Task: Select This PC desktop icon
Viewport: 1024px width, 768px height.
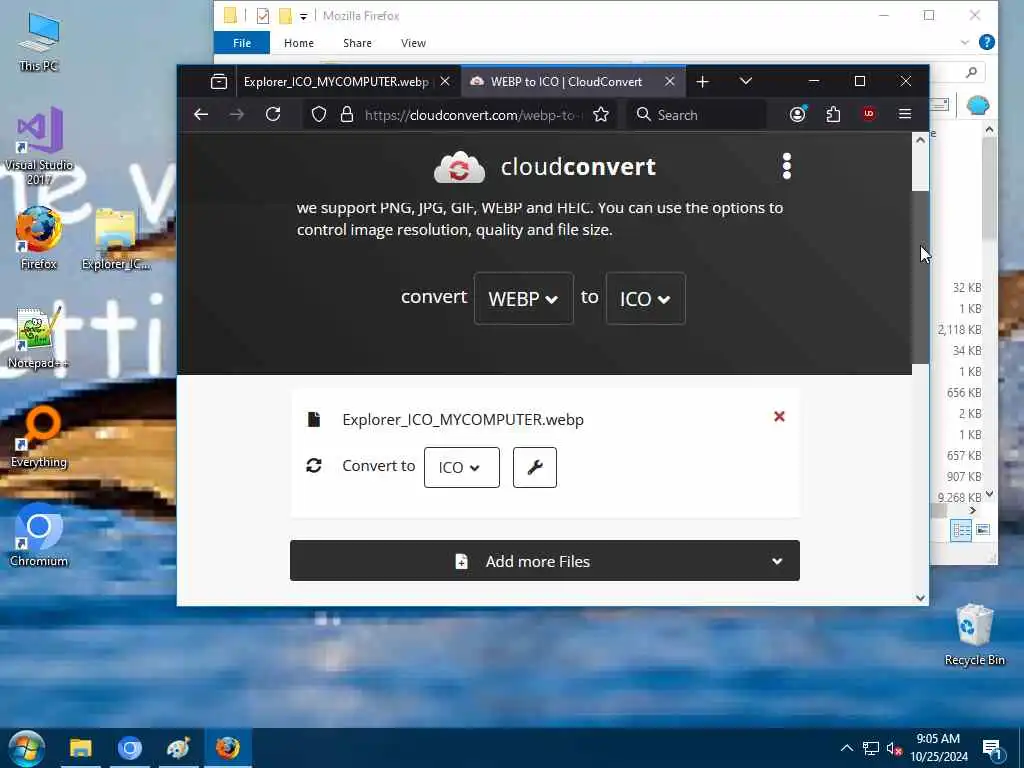Action: coord(39,41)
